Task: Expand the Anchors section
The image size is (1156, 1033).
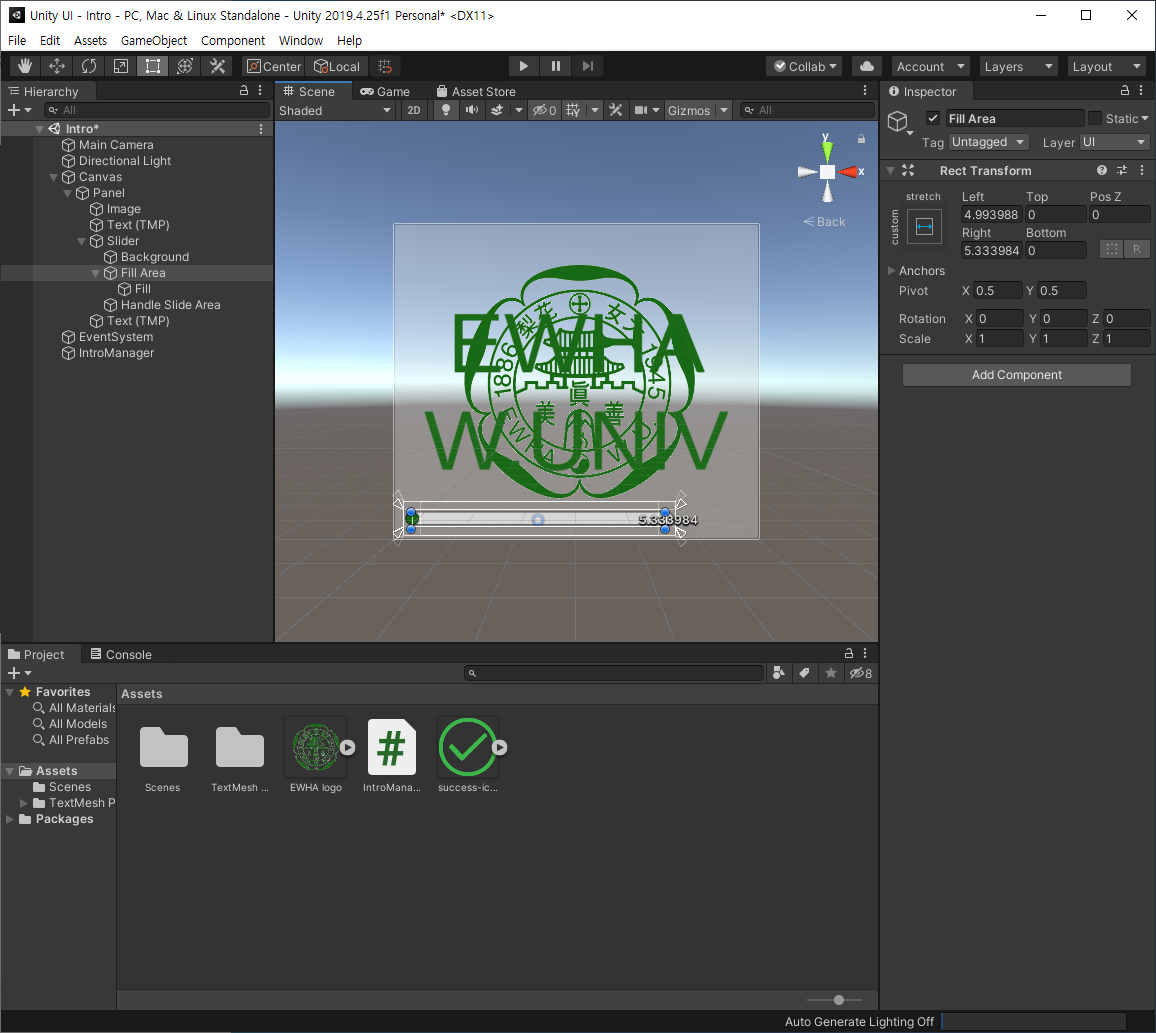Action: (x=891, y=271)
